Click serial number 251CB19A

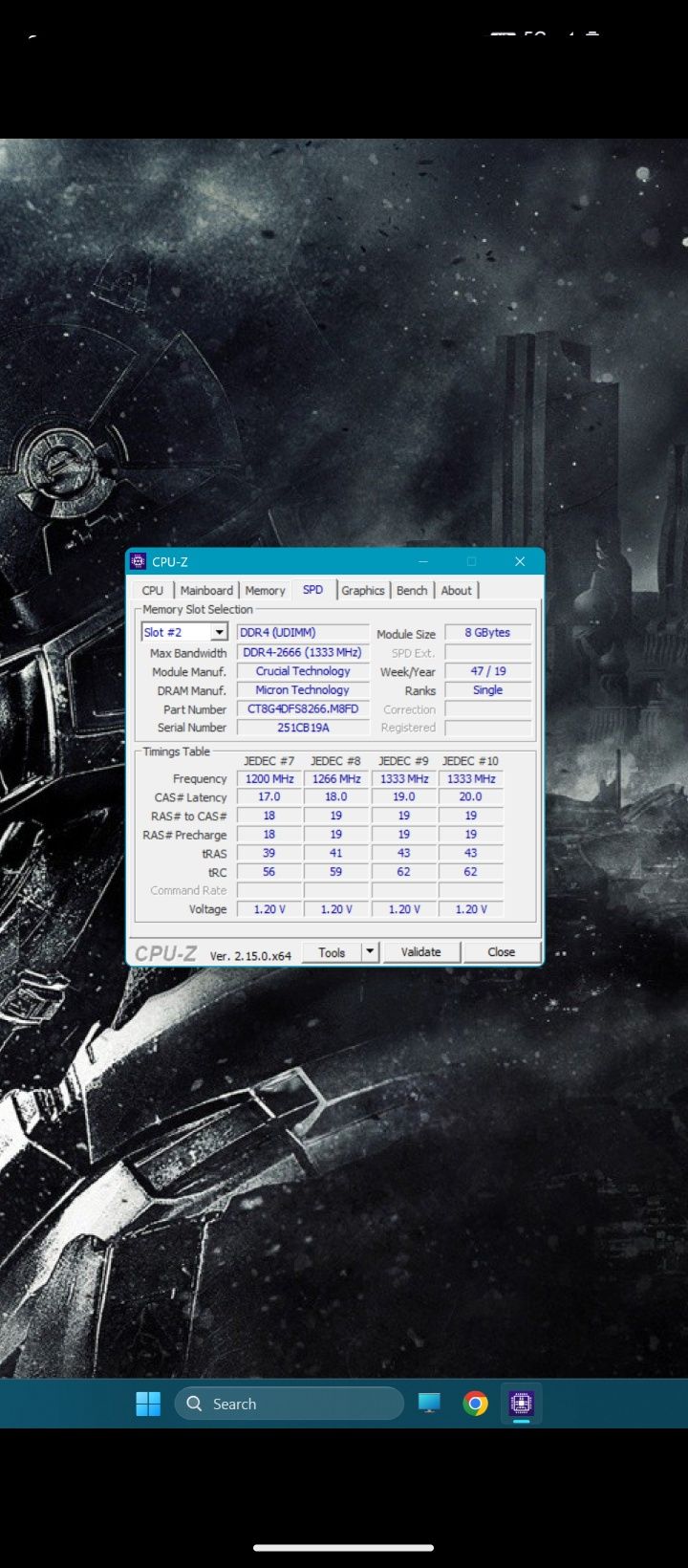tap(303, 727)
